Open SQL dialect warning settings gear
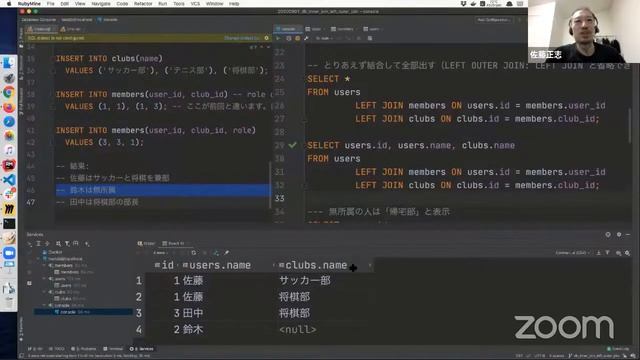Screen dimensions: 640x360 (267, 38)
